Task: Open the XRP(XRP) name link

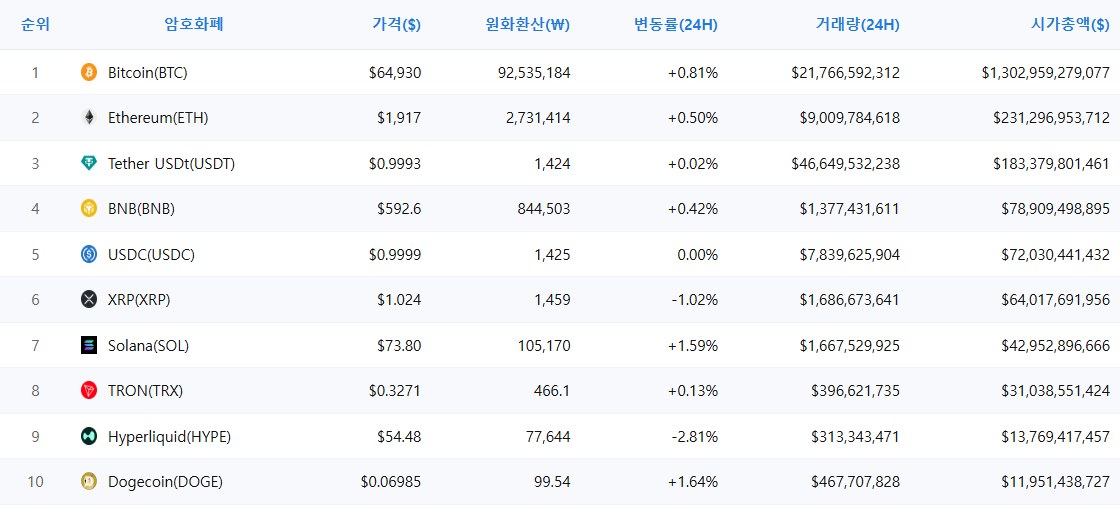Action: [x=139, y=300]
